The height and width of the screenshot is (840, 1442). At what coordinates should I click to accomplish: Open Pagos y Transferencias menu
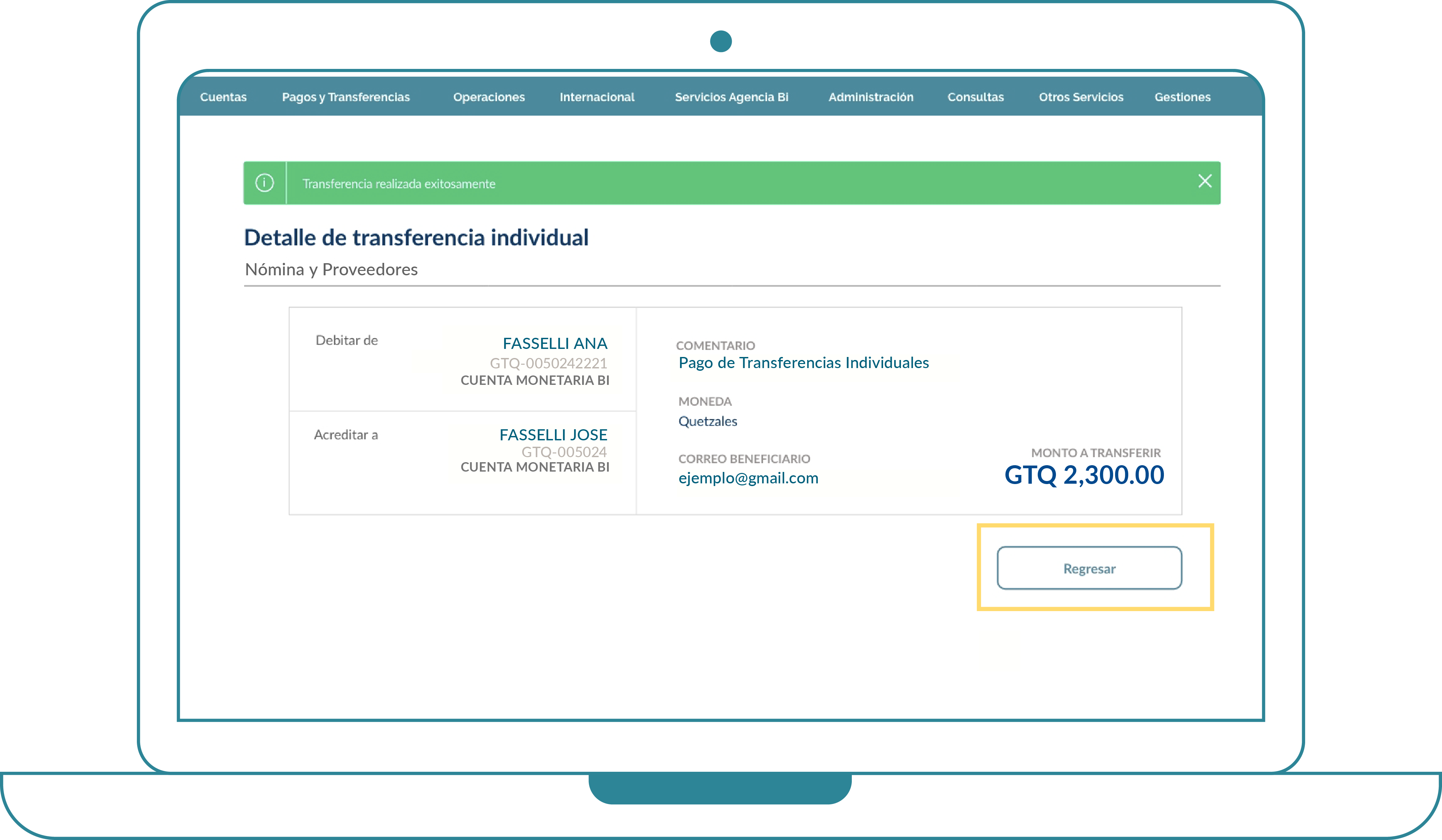click(x=346, y=97)
